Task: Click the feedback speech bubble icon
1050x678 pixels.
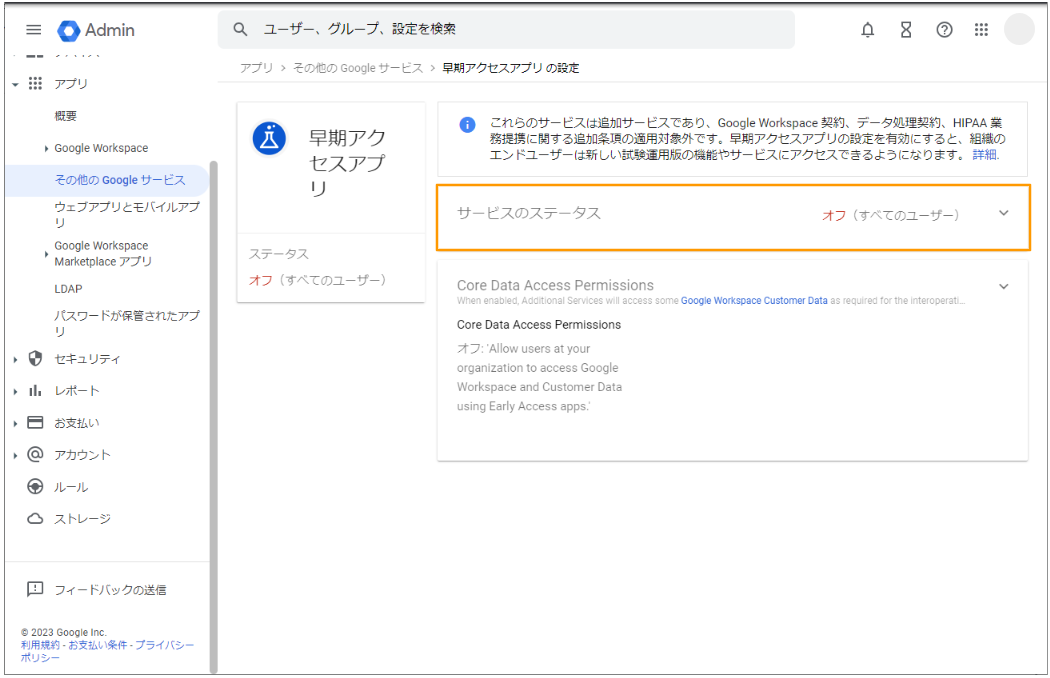Action: [x=35, y=589]
